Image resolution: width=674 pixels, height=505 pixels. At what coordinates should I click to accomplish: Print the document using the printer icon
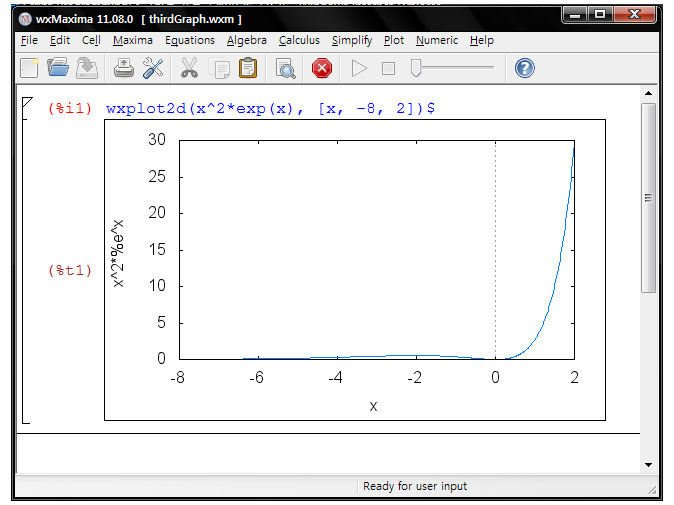coord(123,68)
